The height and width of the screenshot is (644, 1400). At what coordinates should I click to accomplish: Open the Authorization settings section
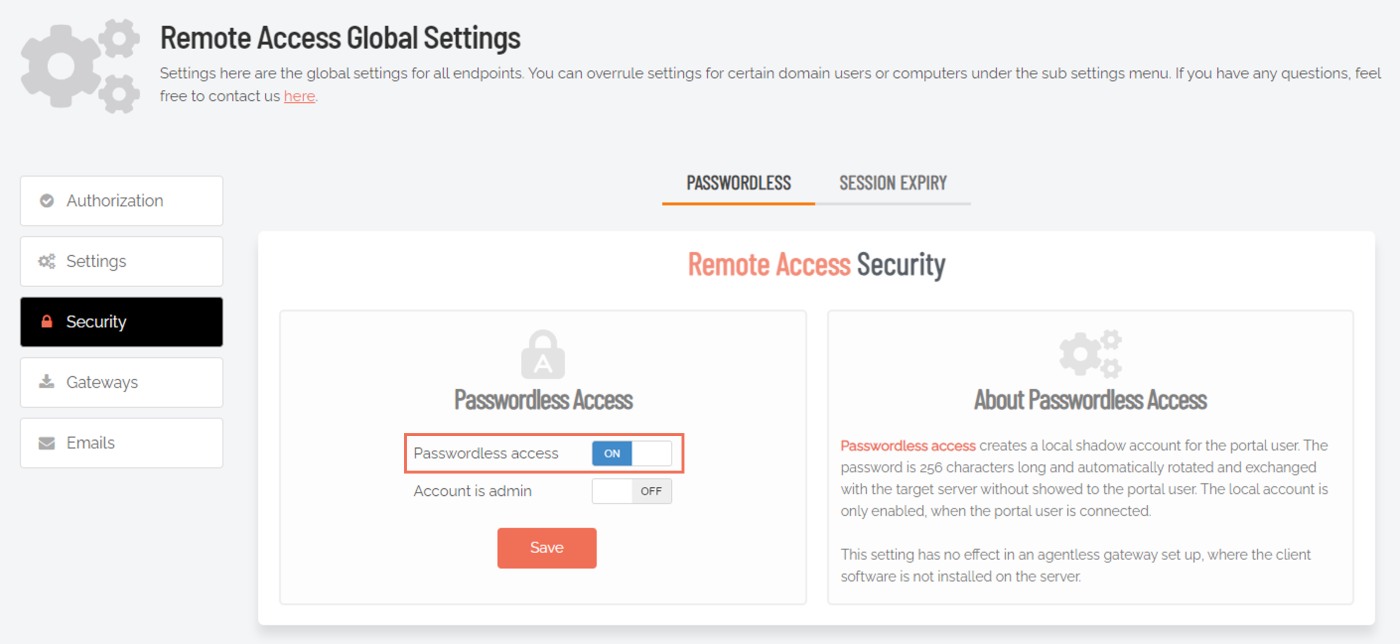tap(121, 201)
